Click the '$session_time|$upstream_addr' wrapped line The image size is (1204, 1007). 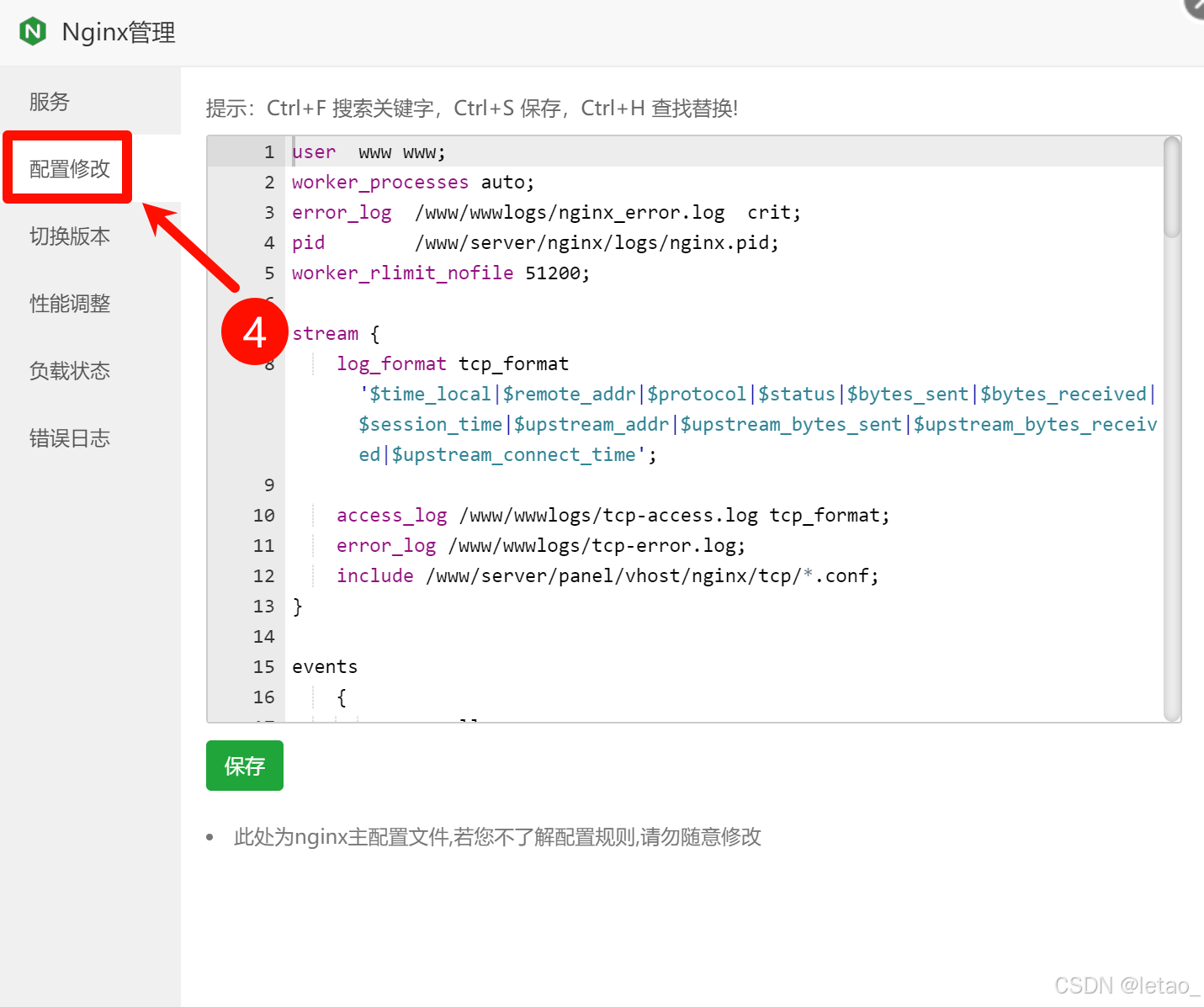click(758, 425)
